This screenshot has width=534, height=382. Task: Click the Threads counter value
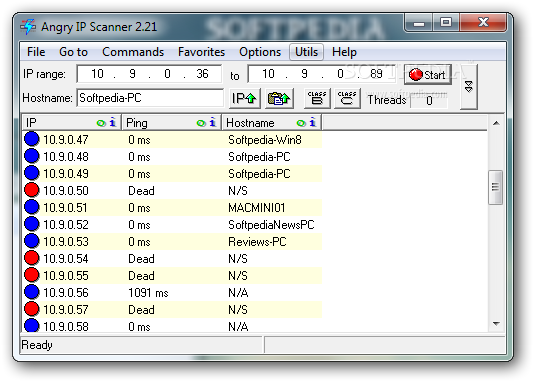429,100
